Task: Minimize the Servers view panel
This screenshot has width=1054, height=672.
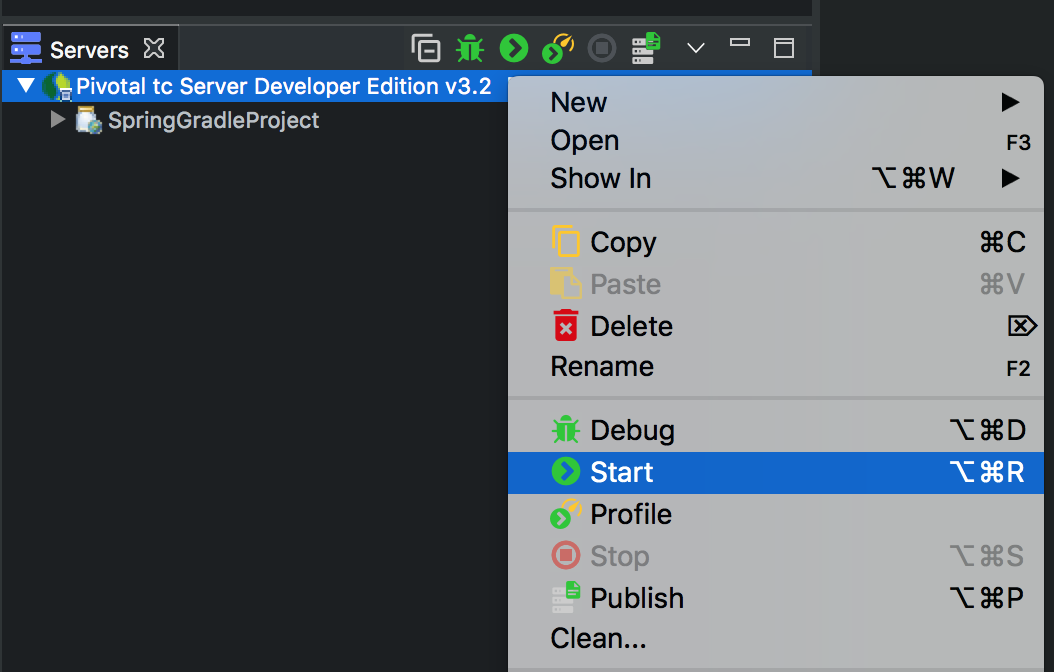Action: pos(740,44)
